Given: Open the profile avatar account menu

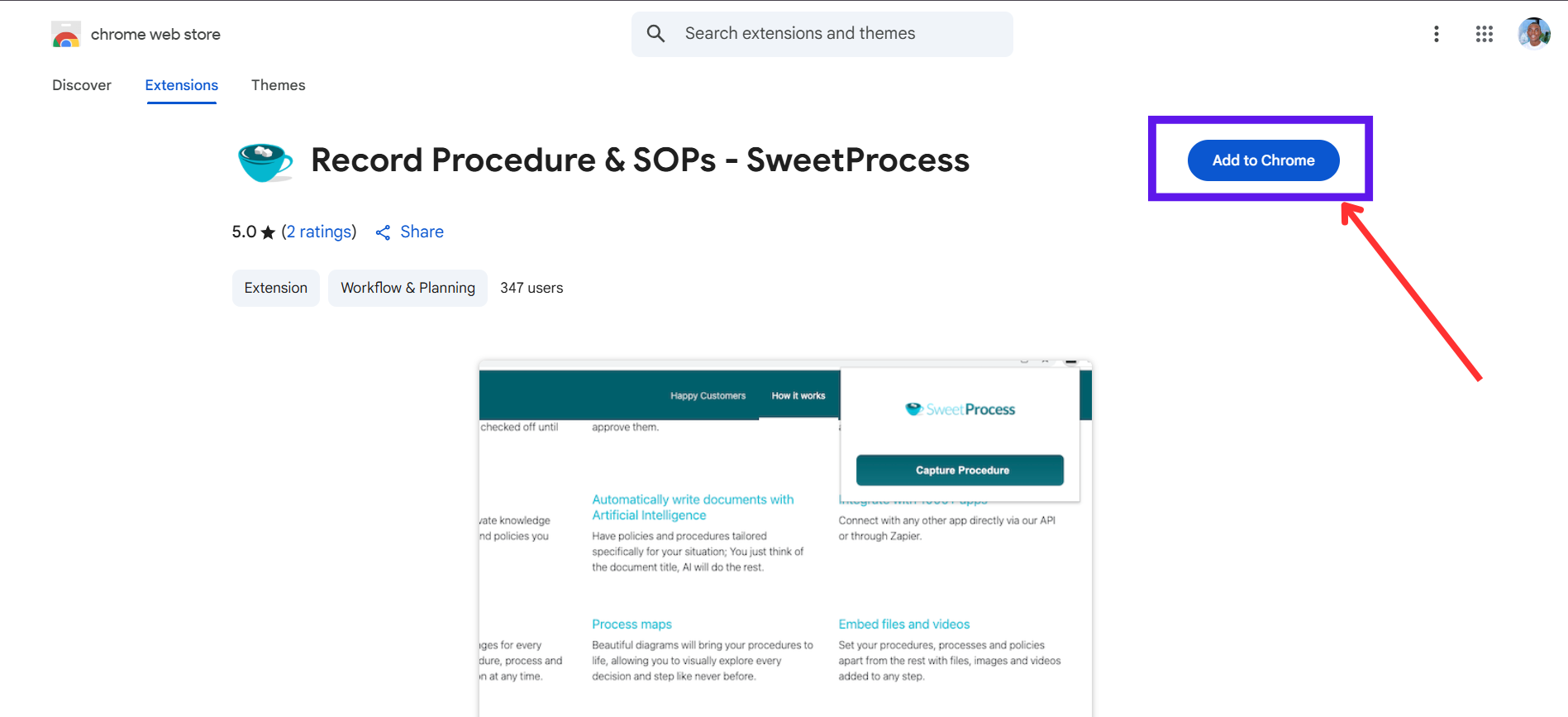Looking at the screenshot, I should pos(1534,34).
